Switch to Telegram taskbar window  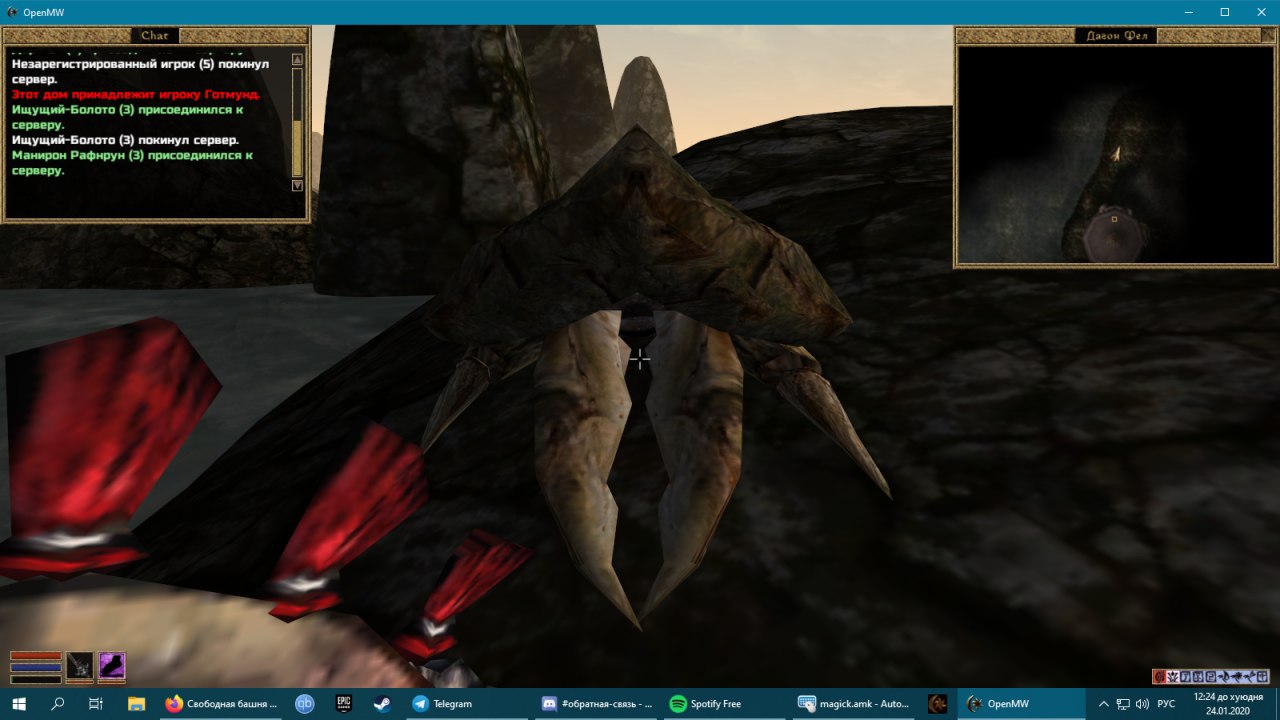coord(465,704)
